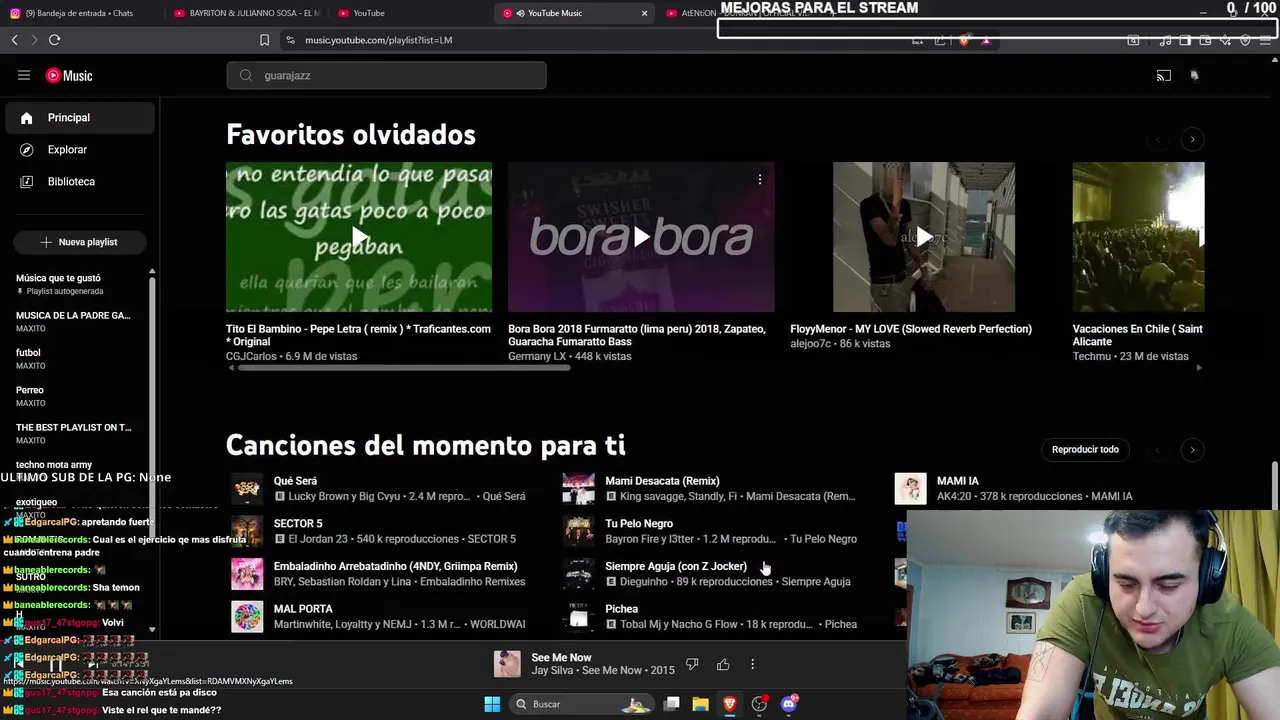The width and height of the screenshot is (1280, 720).
Task: Close the YouTube Music tab
Action: pos(644,13)
